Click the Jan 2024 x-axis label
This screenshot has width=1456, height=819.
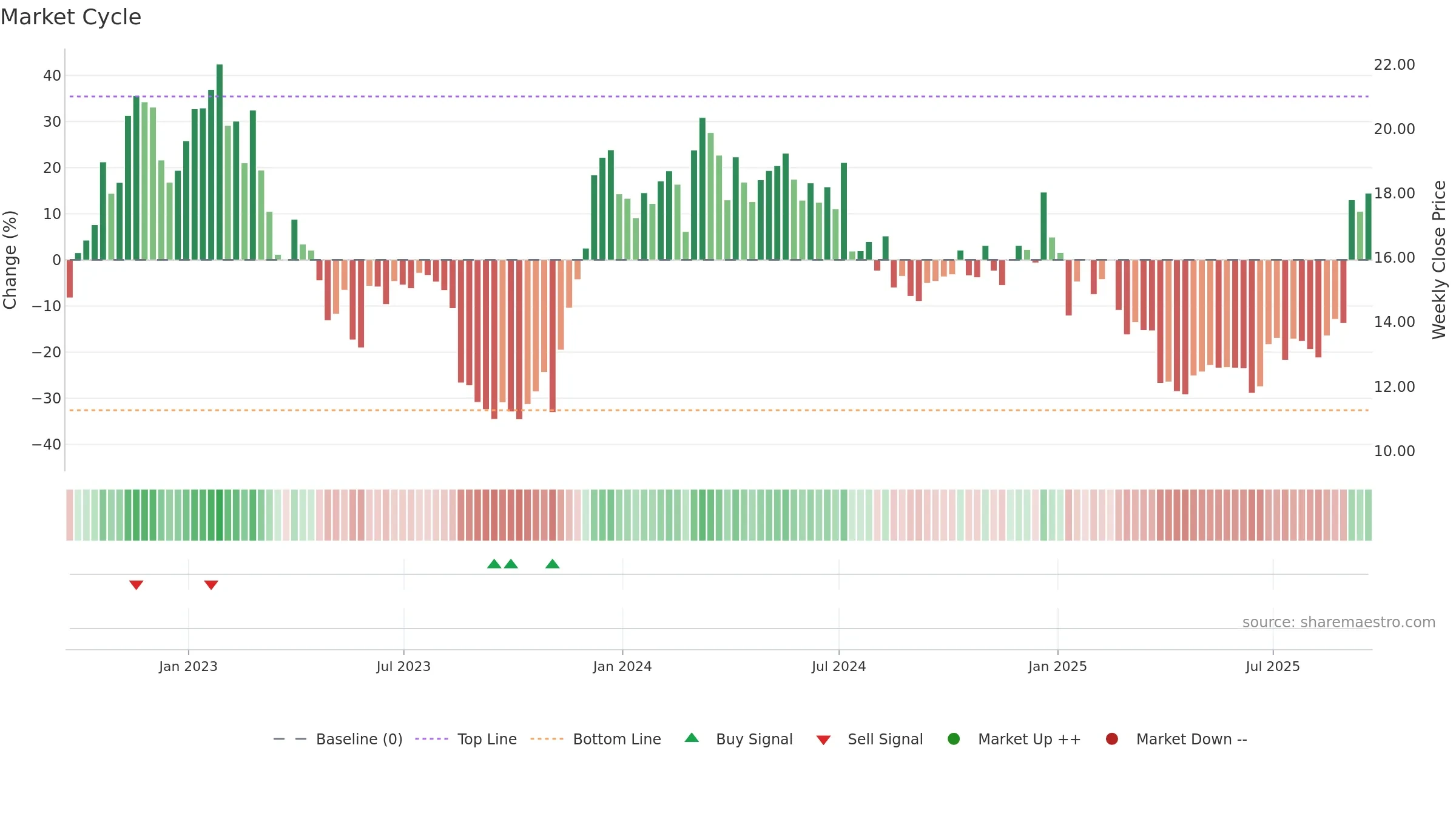tap(622, 667)
